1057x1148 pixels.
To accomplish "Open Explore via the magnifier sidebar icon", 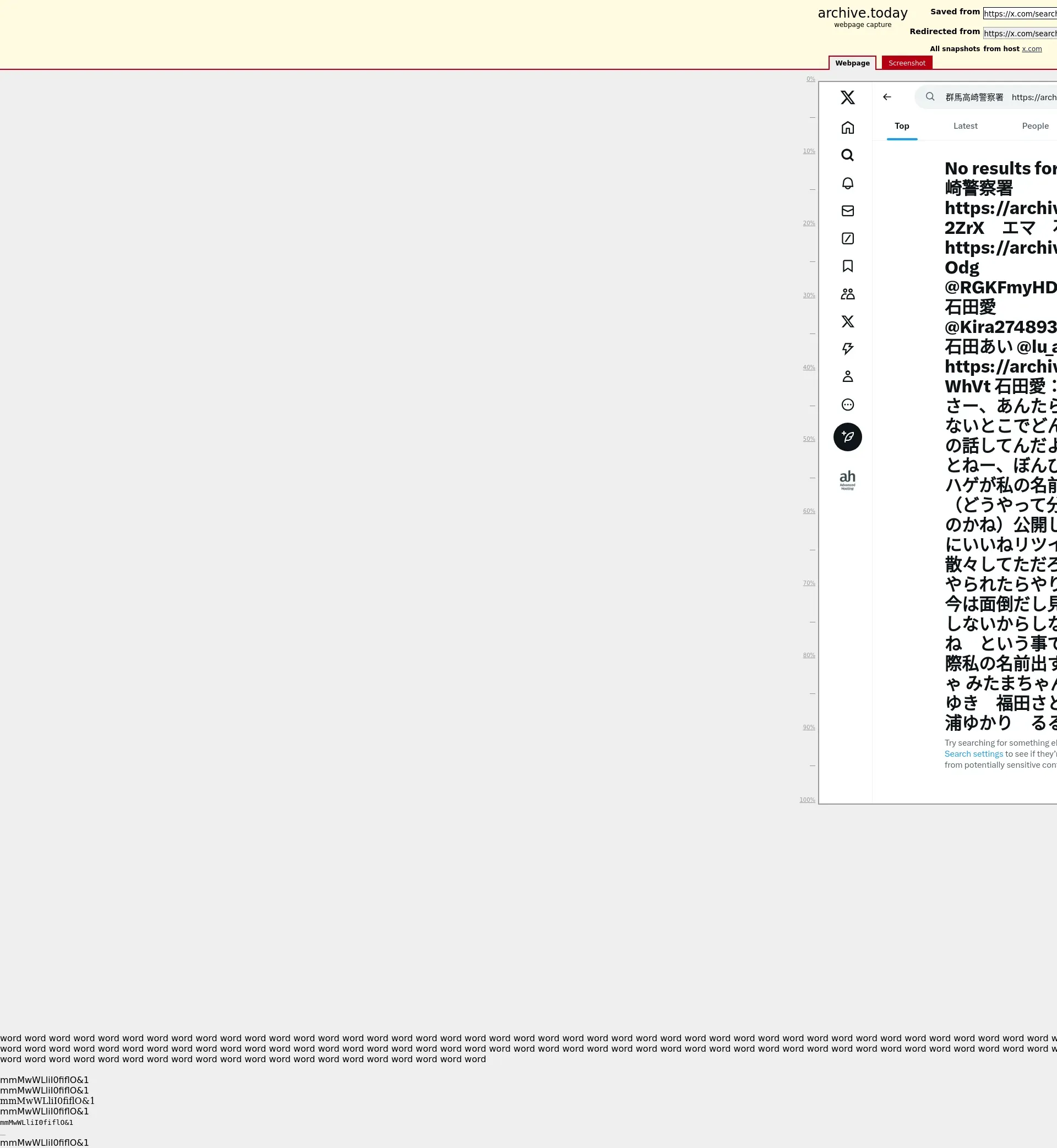I will 847,155.
